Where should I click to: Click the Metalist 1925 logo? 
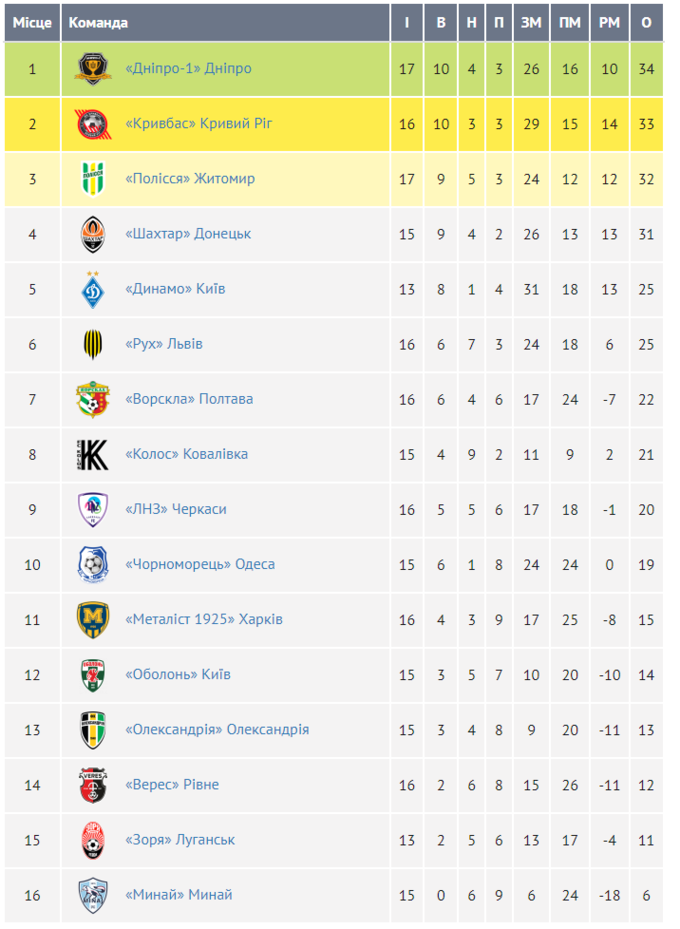tap(93, 620)
